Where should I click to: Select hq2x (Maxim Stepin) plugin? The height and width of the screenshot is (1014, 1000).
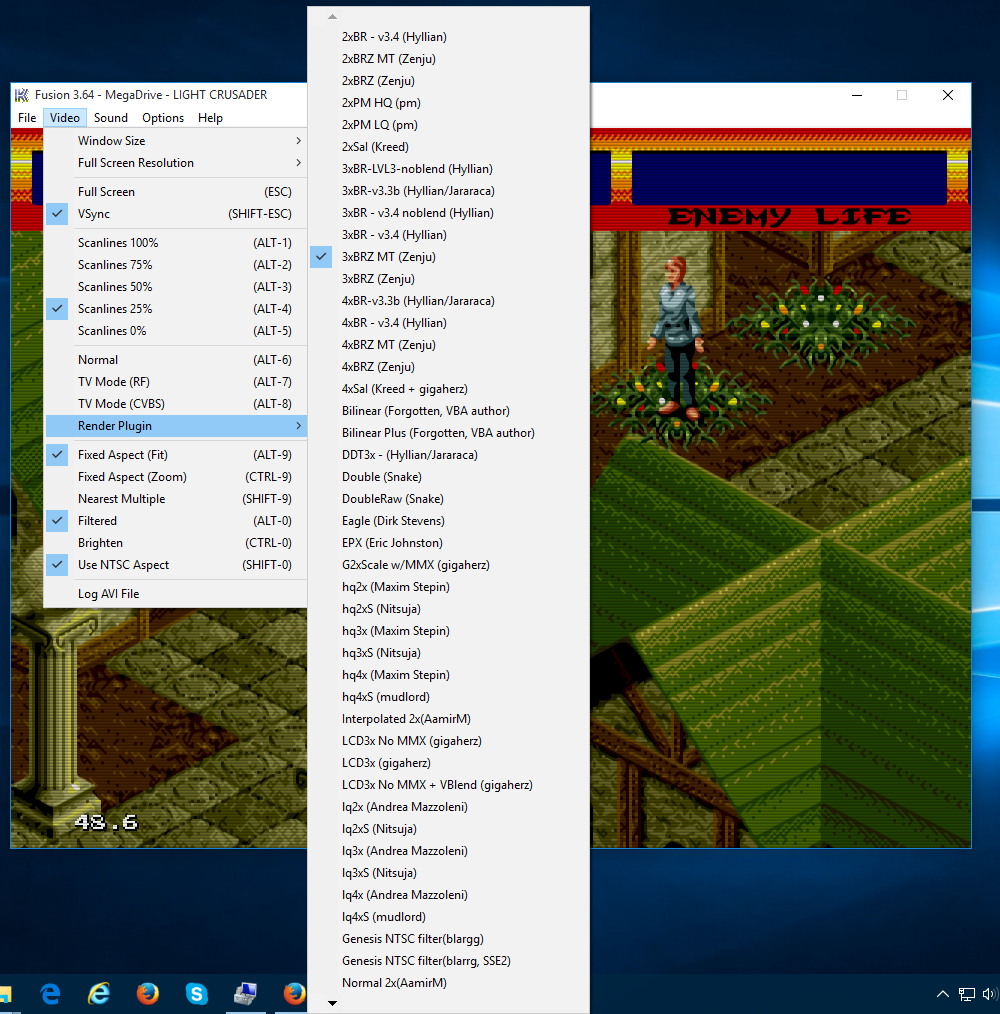point(448,587)
